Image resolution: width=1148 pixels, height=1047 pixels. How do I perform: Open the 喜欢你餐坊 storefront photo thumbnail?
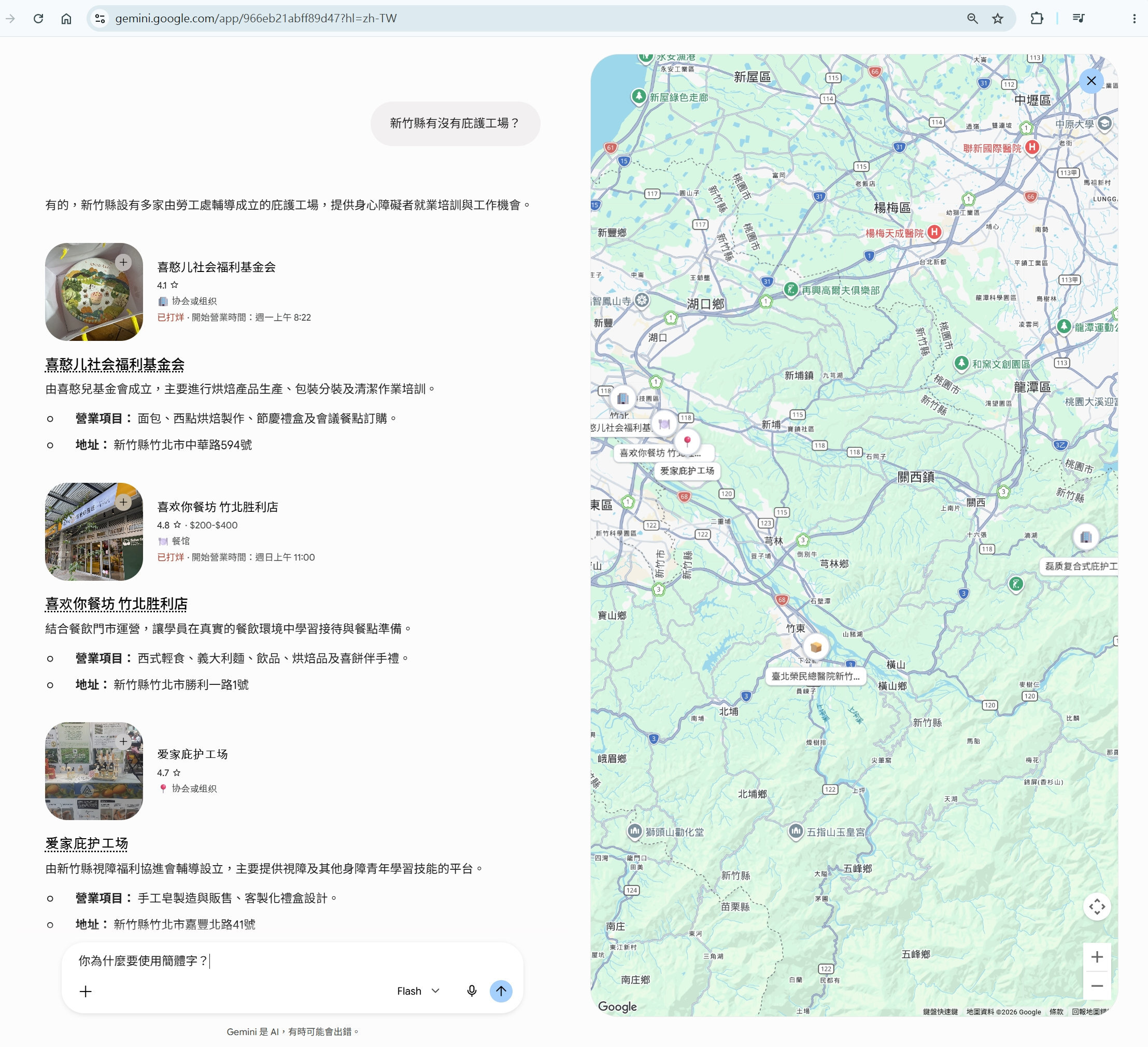click(94, 532)
